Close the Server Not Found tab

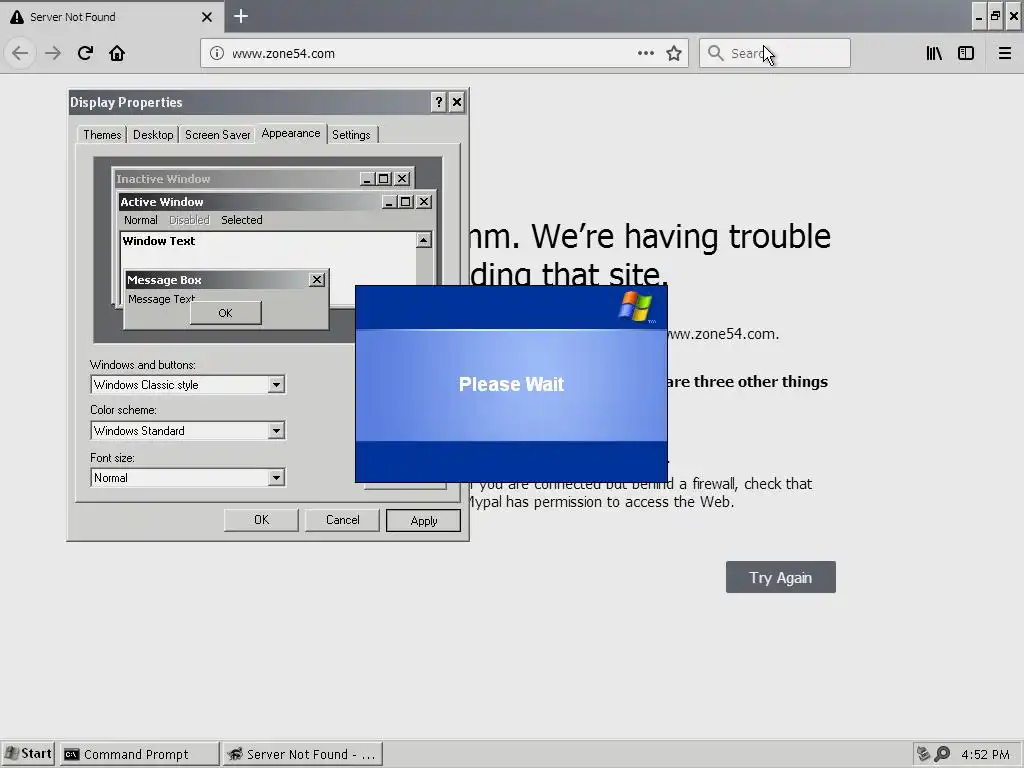pos(207,17)
